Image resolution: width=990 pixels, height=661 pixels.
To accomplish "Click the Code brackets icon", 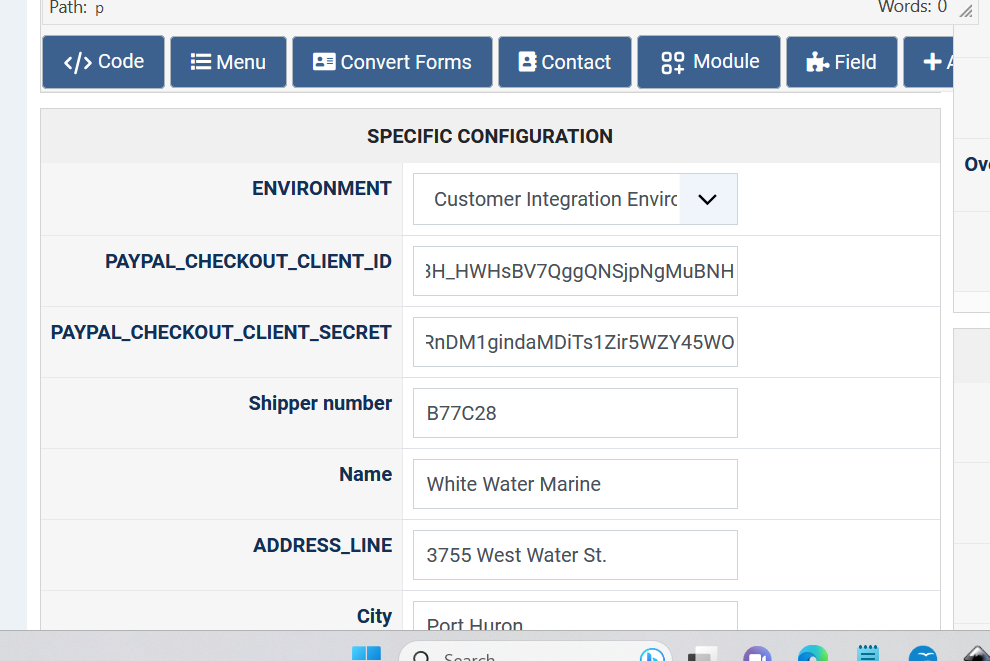I will [77, 62].
